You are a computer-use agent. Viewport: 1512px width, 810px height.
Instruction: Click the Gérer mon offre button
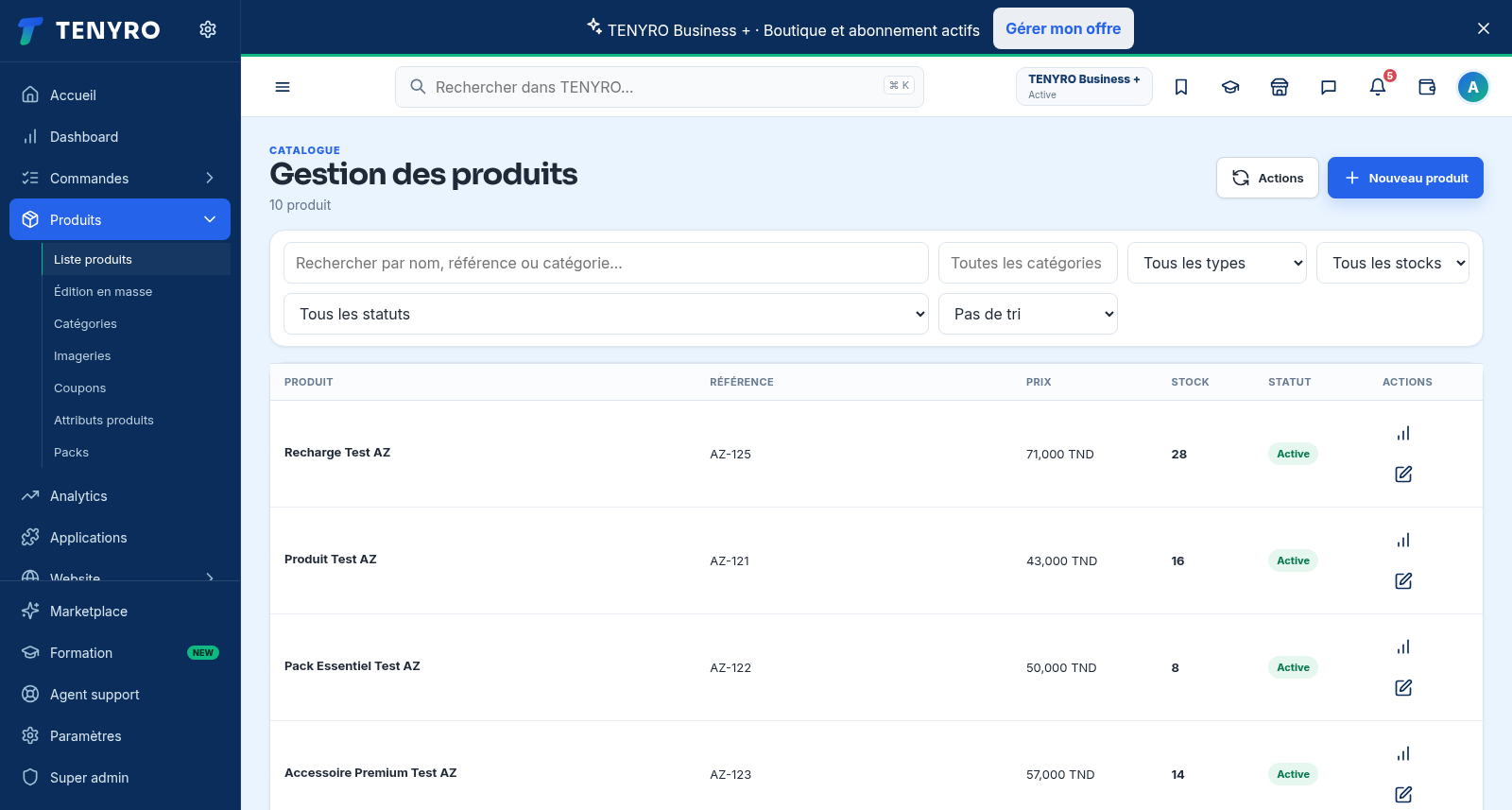pyautogui.click(x=1063, y=28)
